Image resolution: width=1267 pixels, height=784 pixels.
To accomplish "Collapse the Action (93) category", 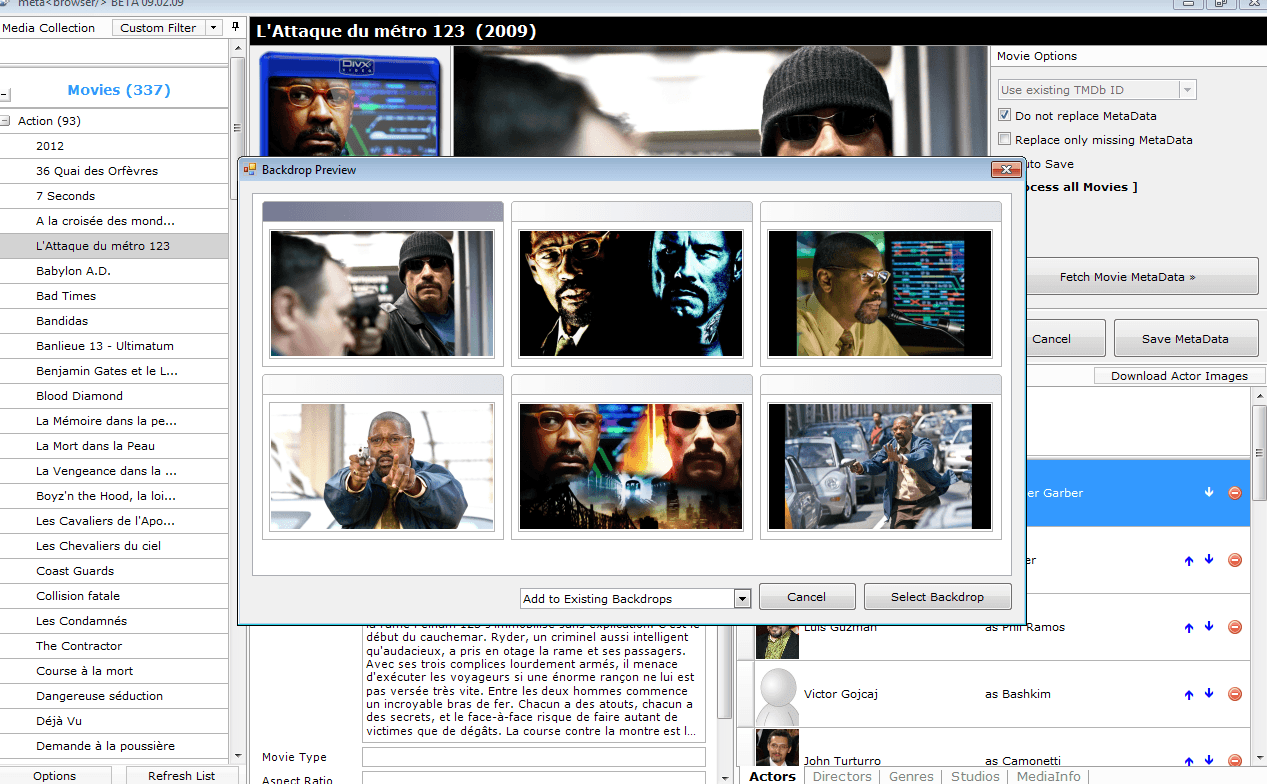I will (x=5, y=121).
